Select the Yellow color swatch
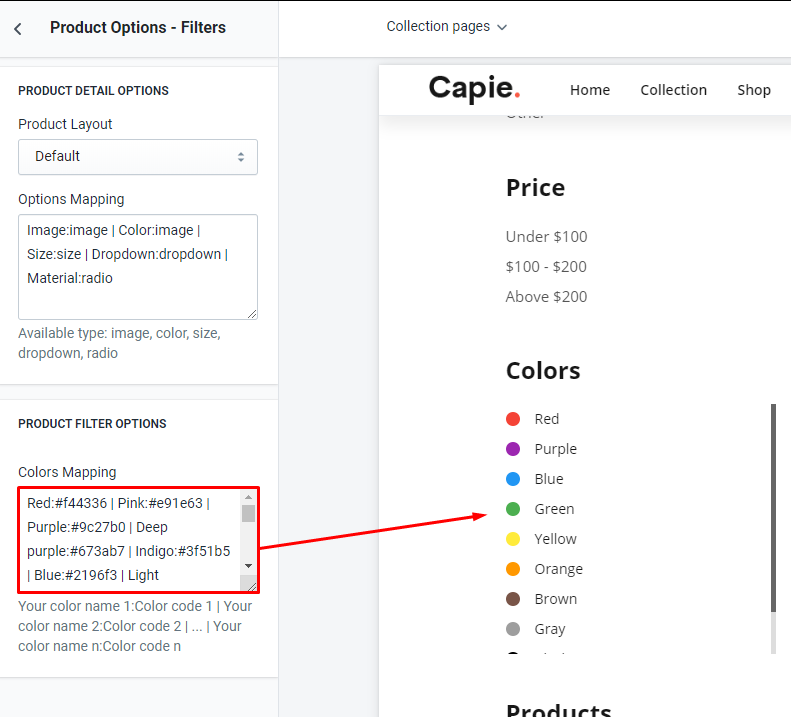The width and height of the screenshot is (791, 717). pyautogui.click(x=513, y=539)
